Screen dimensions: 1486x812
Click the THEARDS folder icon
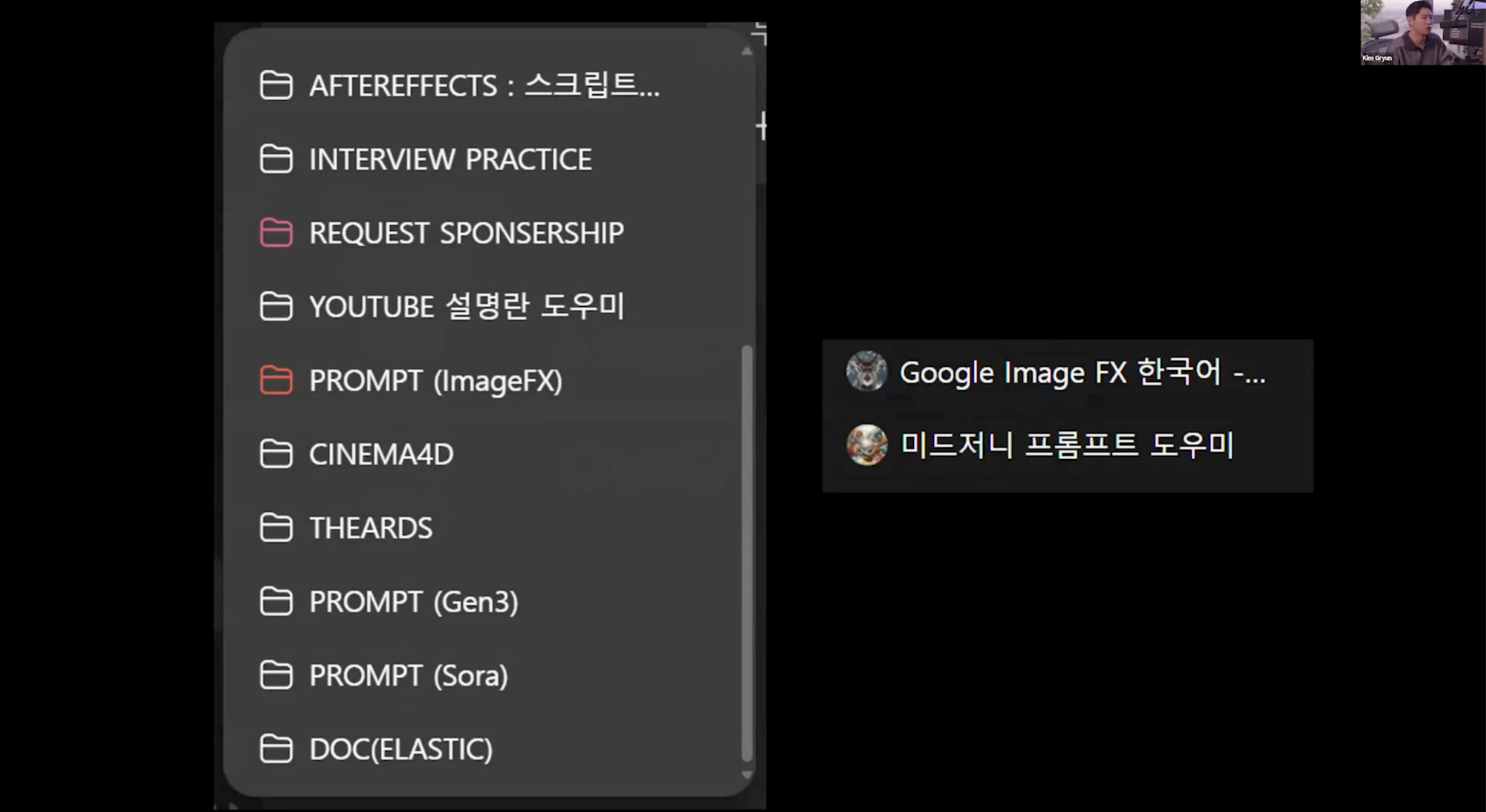click(x=276, y=527)
